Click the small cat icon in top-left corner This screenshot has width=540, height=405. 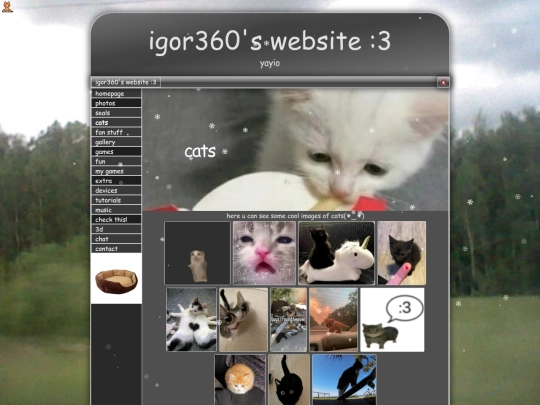coord(7,7)
